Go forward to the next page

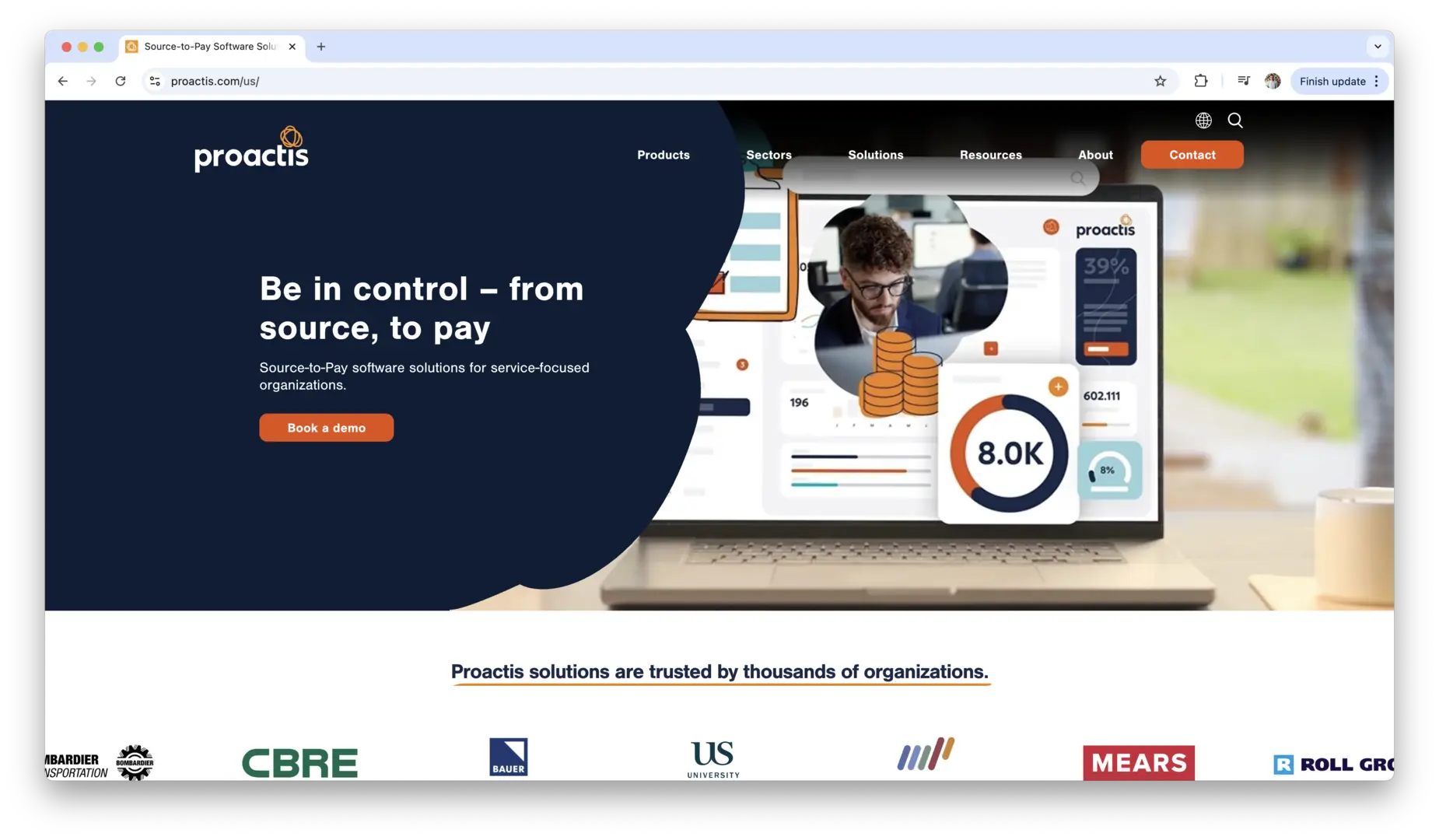point(92,81)
